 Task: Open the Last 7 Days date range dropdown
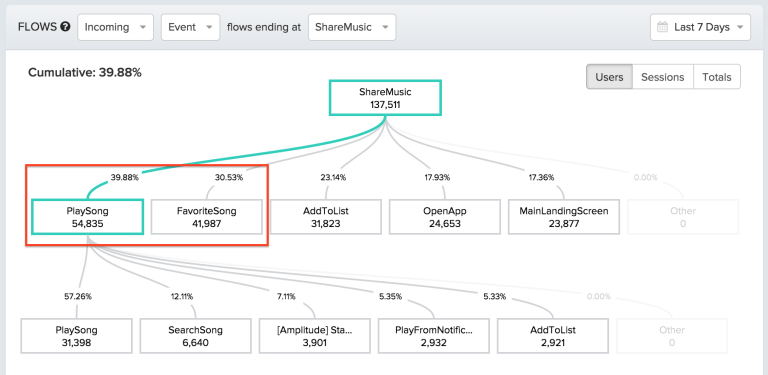700,27
